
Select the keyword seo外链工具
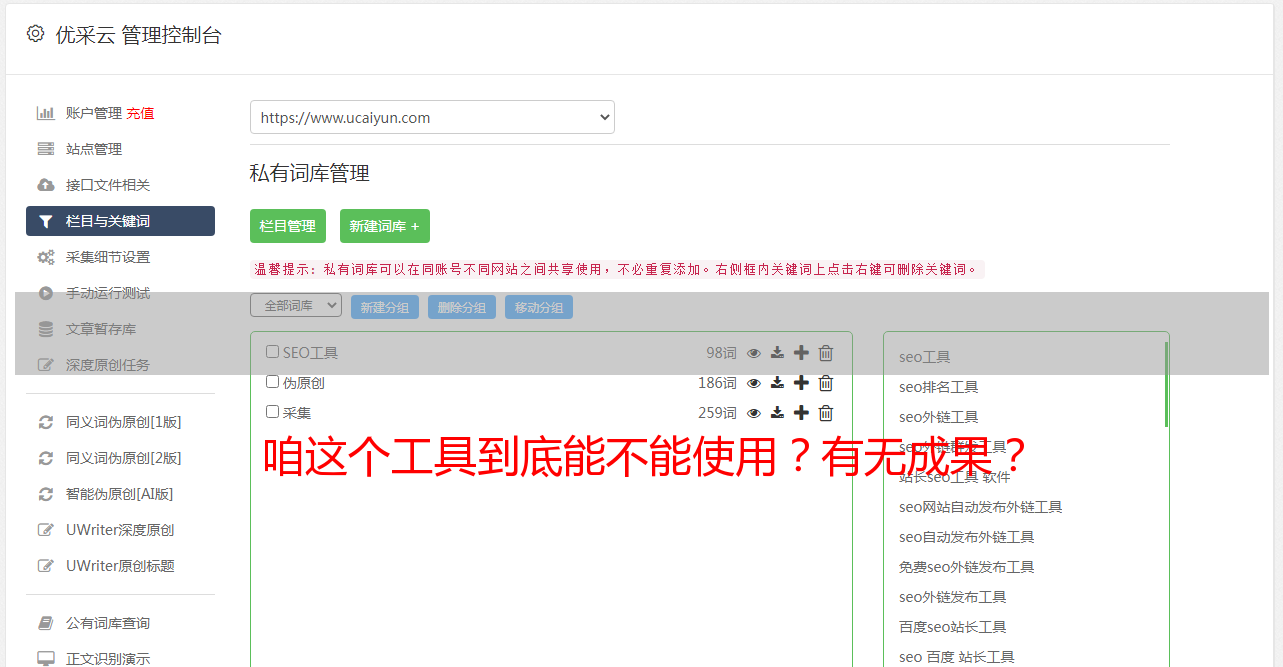pos(939,417)
